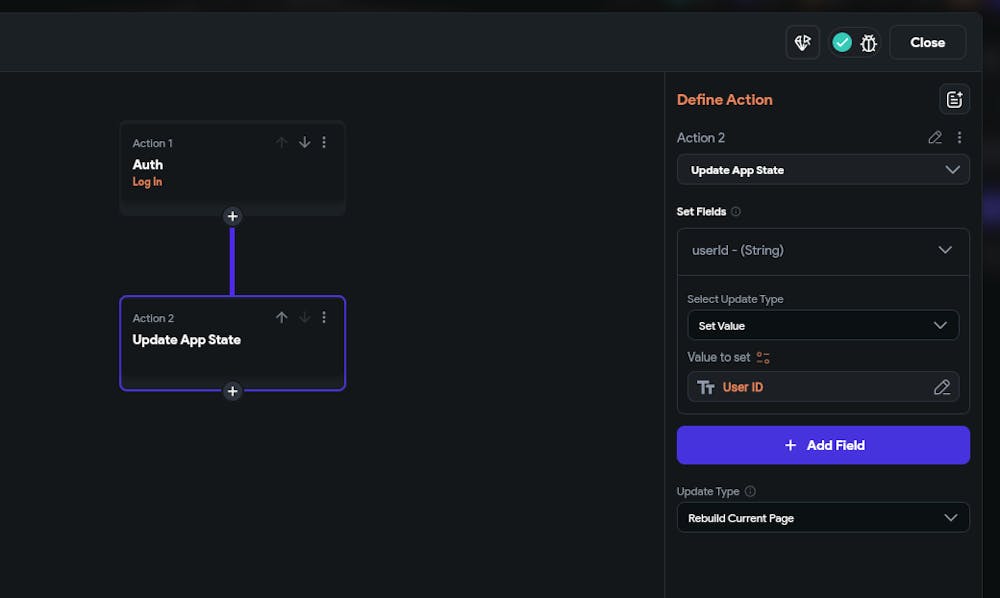Click pencil icon beside Action 2 title
The width and height of the screenshot is (1000, 598).
point(935,138)
